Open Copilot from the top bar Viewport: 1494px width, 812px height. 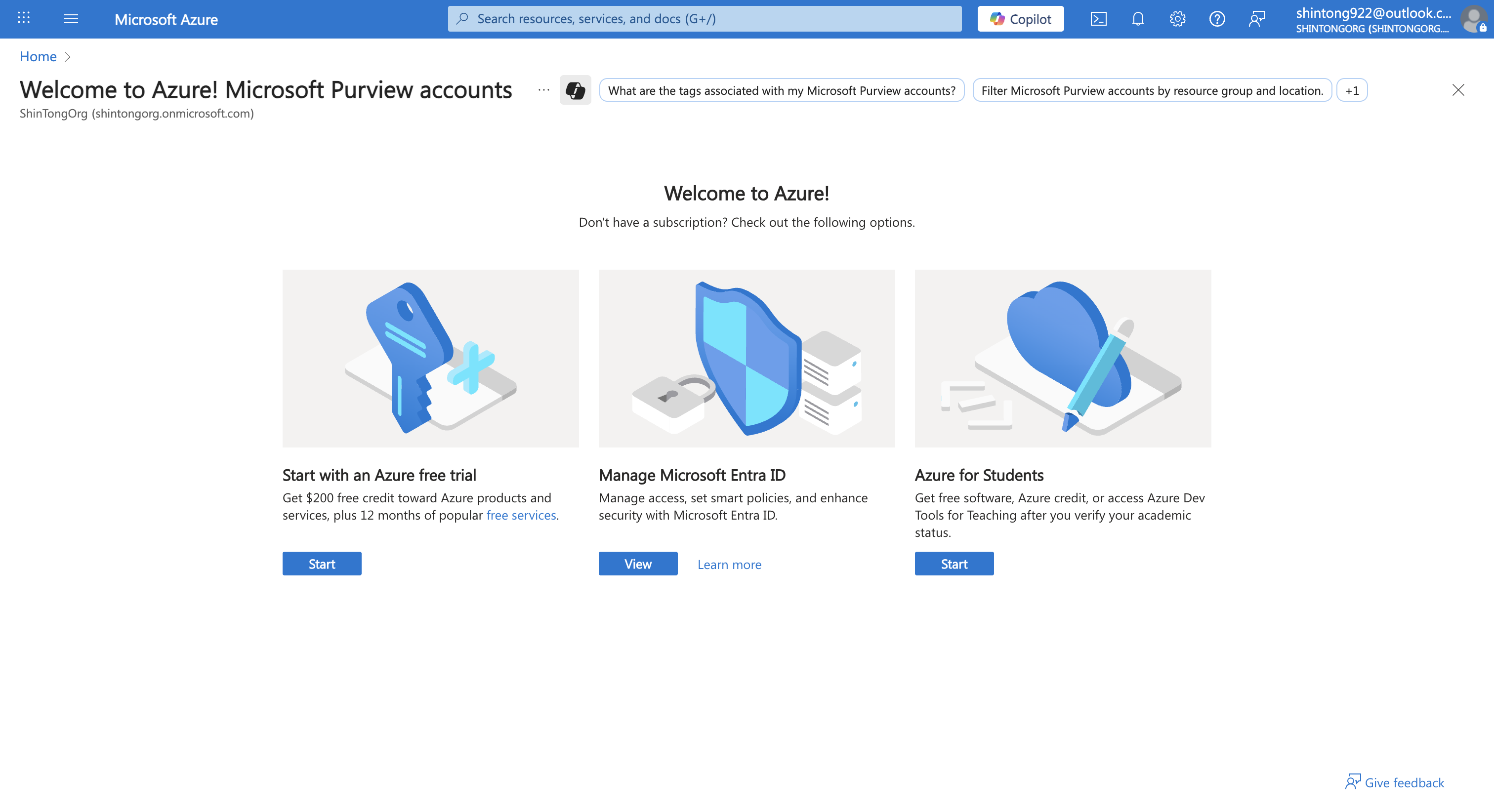(x=1020, y=18)
